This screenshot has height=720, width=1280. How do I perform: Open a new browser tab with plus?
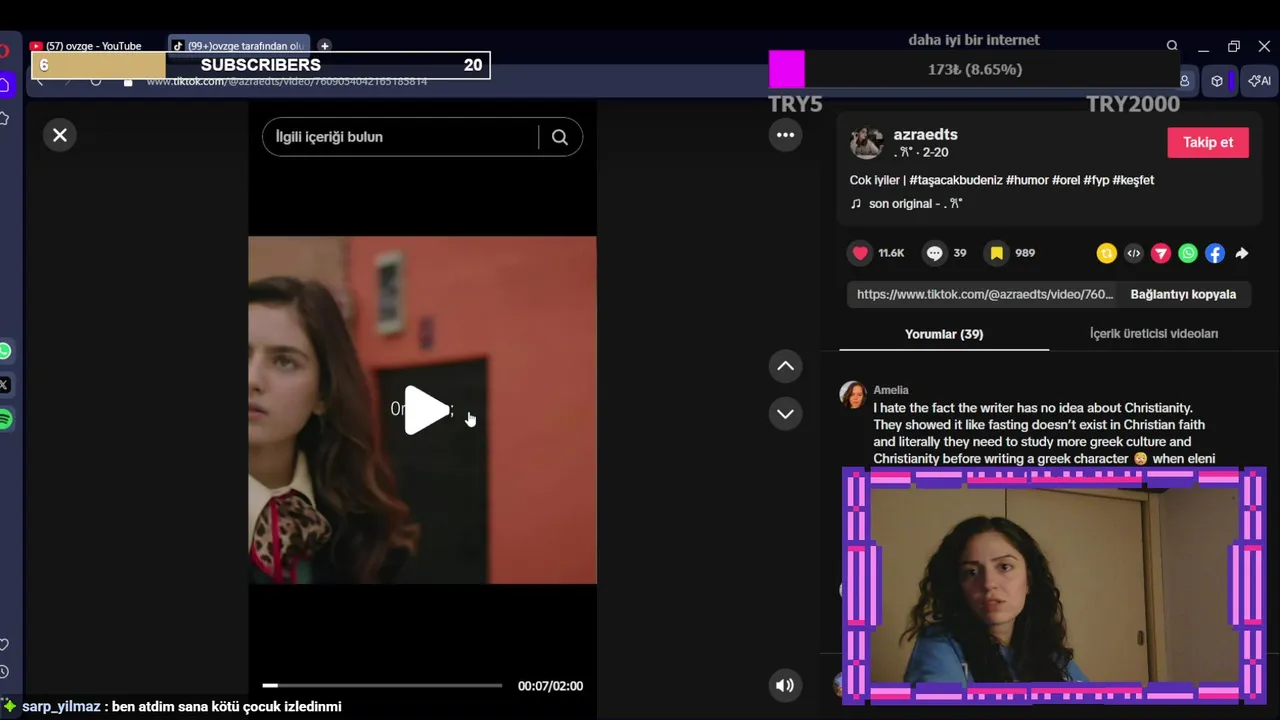tap(324, 46)
